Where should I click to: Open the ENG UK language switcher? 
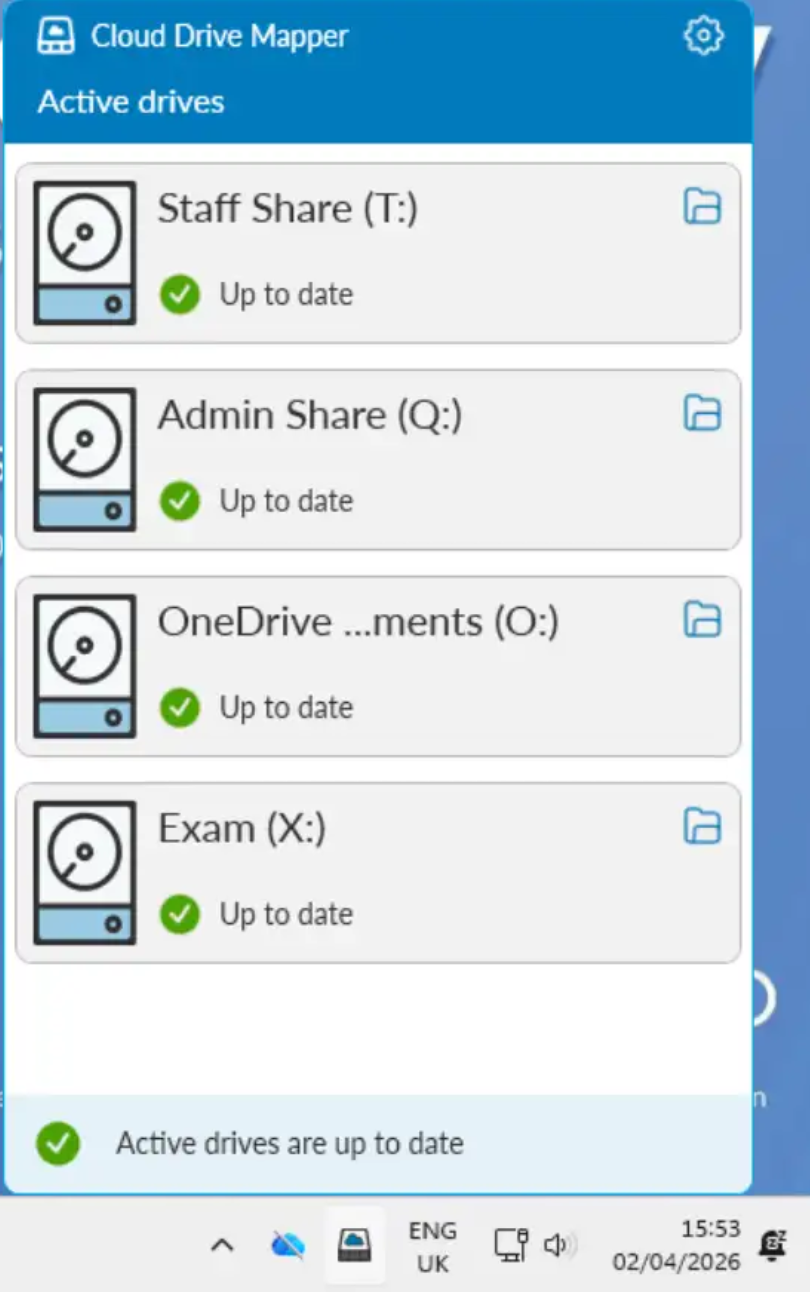pos(432,1246)
